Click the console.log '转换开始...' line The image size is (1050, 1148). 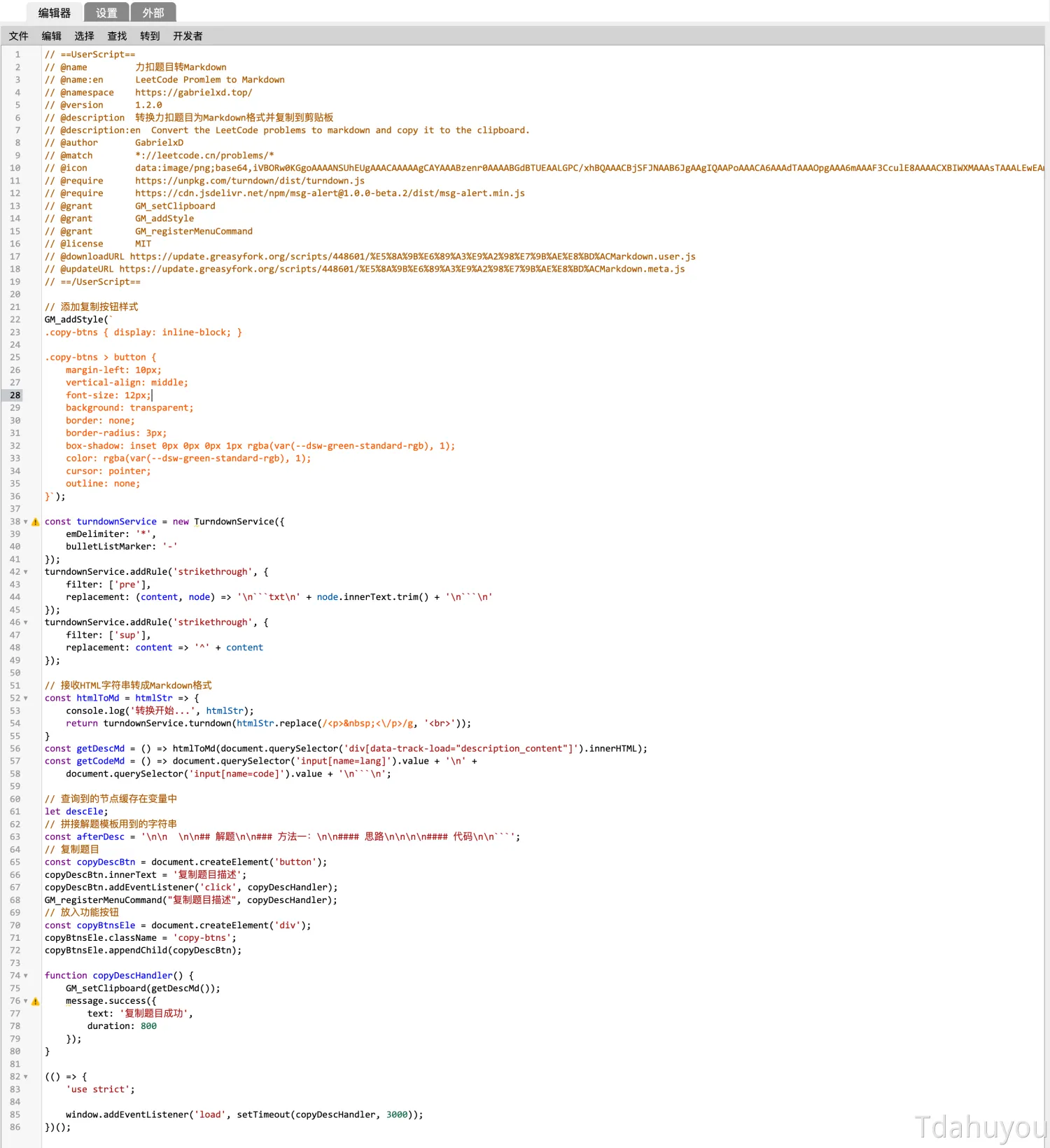point(160,710)
